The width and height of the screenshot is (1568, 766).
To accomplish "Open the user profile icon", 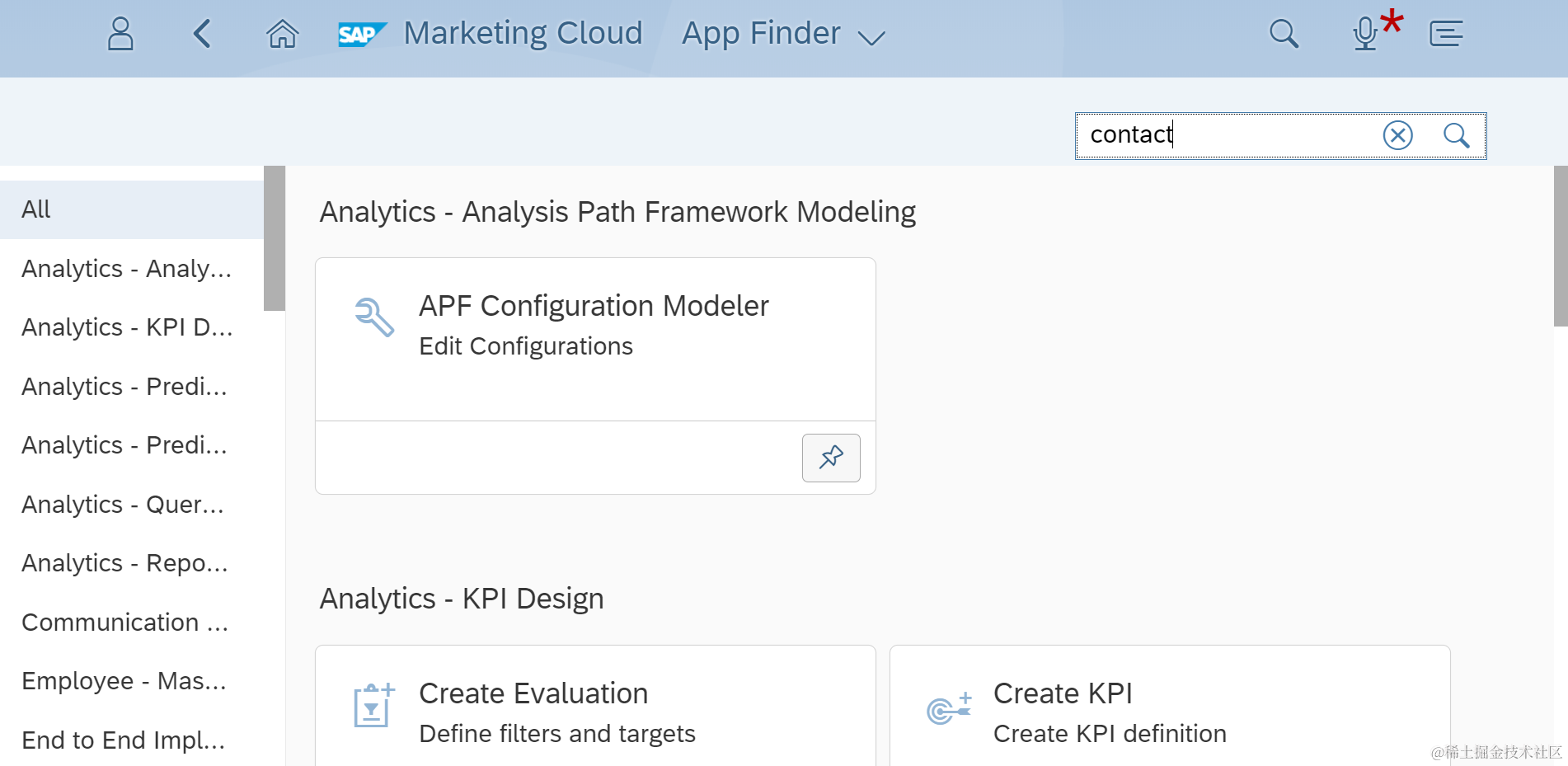I will [120, 35].
